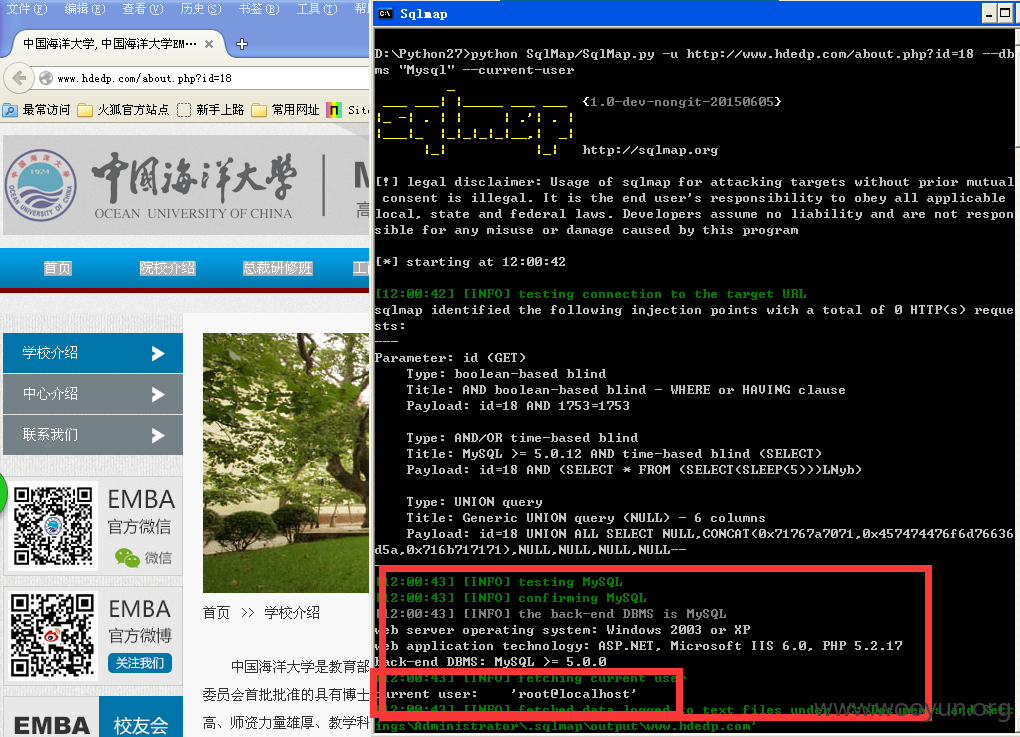Open the 书签 (Bookmarks) menu in Firefox

coord(258,8)
